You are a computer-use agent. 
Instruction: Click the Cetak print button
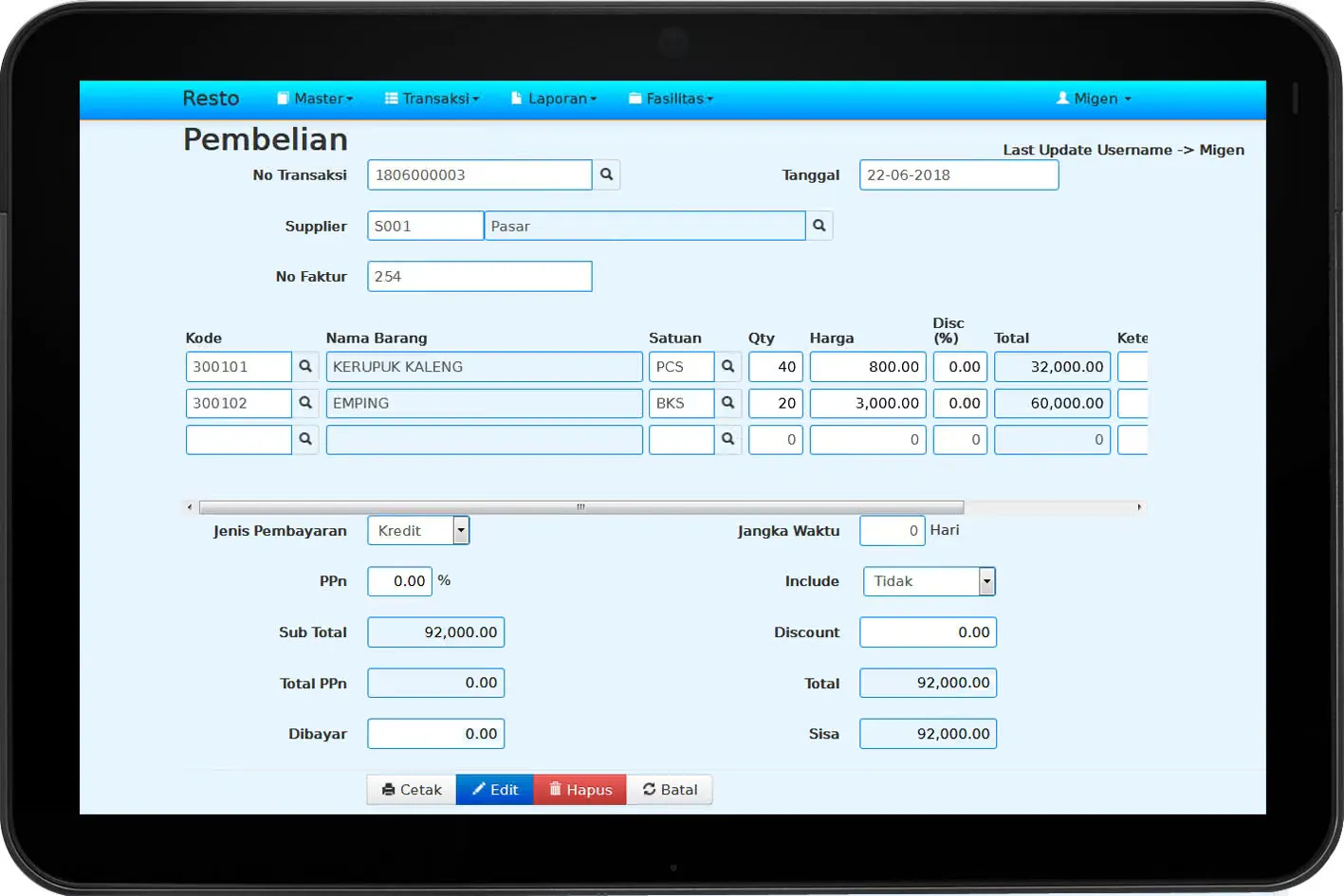pyautogui.click(x=412, y=790)
